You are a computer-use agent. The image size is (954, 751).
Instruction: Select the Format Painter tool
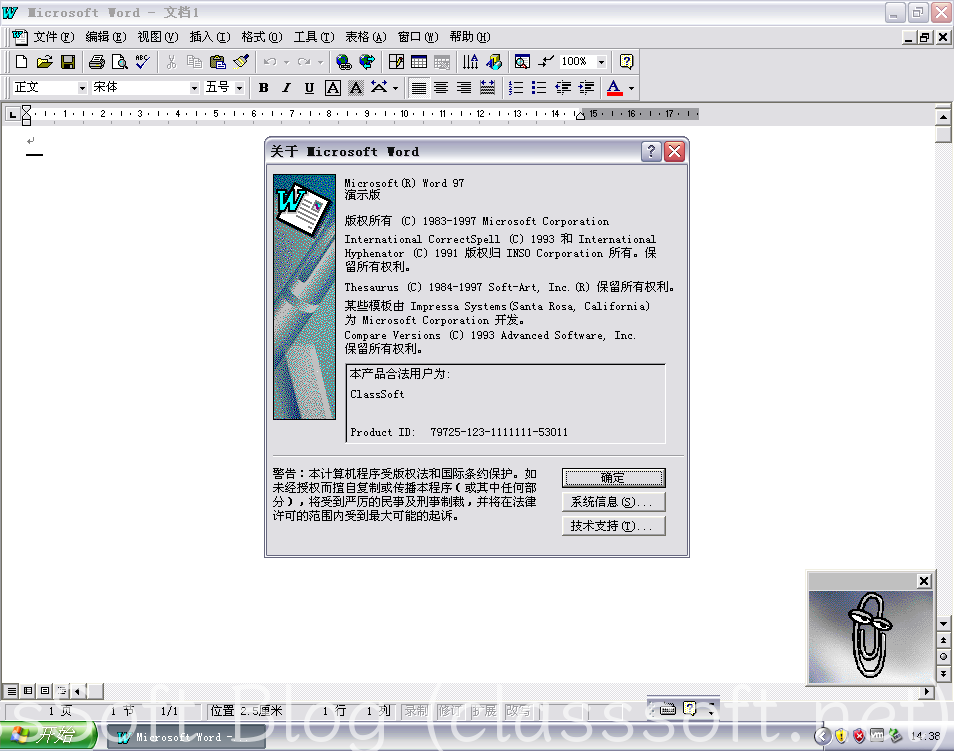coord(239,61)
